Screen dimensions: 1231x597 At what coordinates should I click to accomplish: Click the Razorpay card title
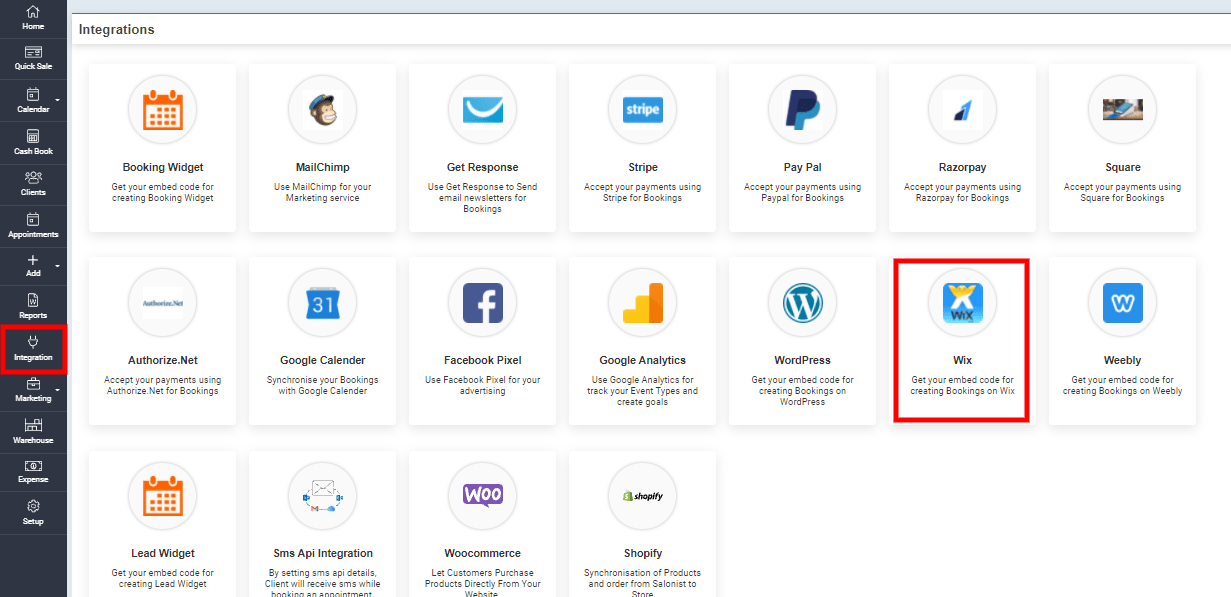pyautogui.click(x=963, y=167)
